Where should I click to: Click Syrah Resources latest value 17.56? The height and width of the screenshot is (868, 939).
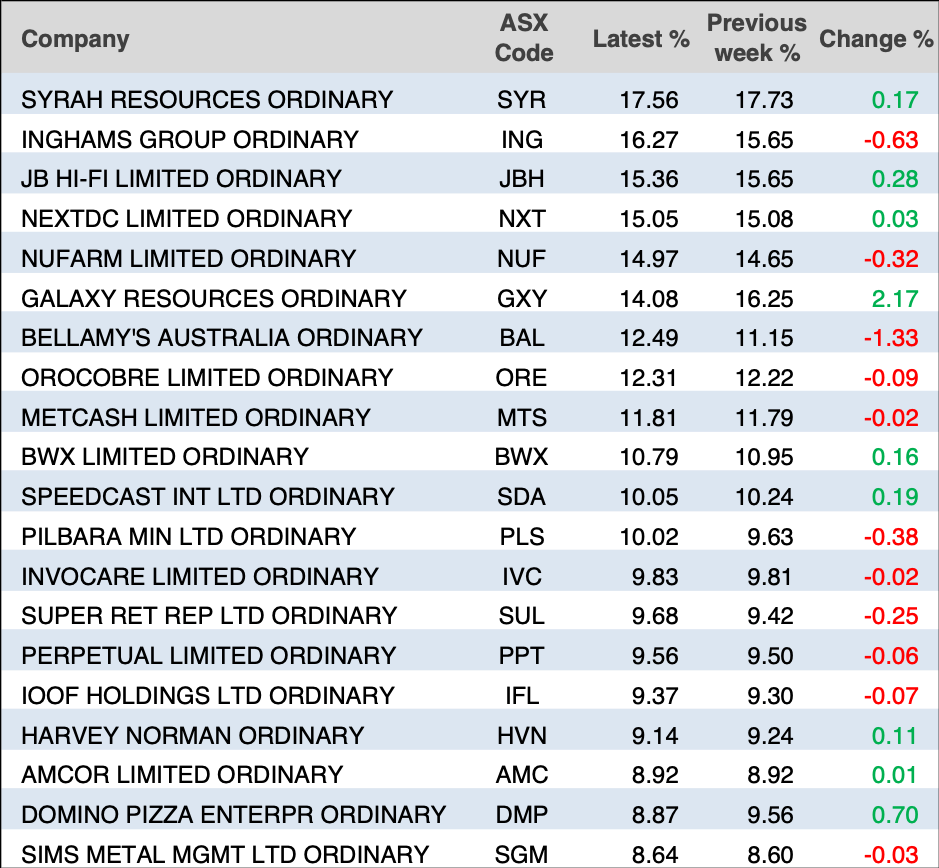pyautogui.click(x=649, y=100)
